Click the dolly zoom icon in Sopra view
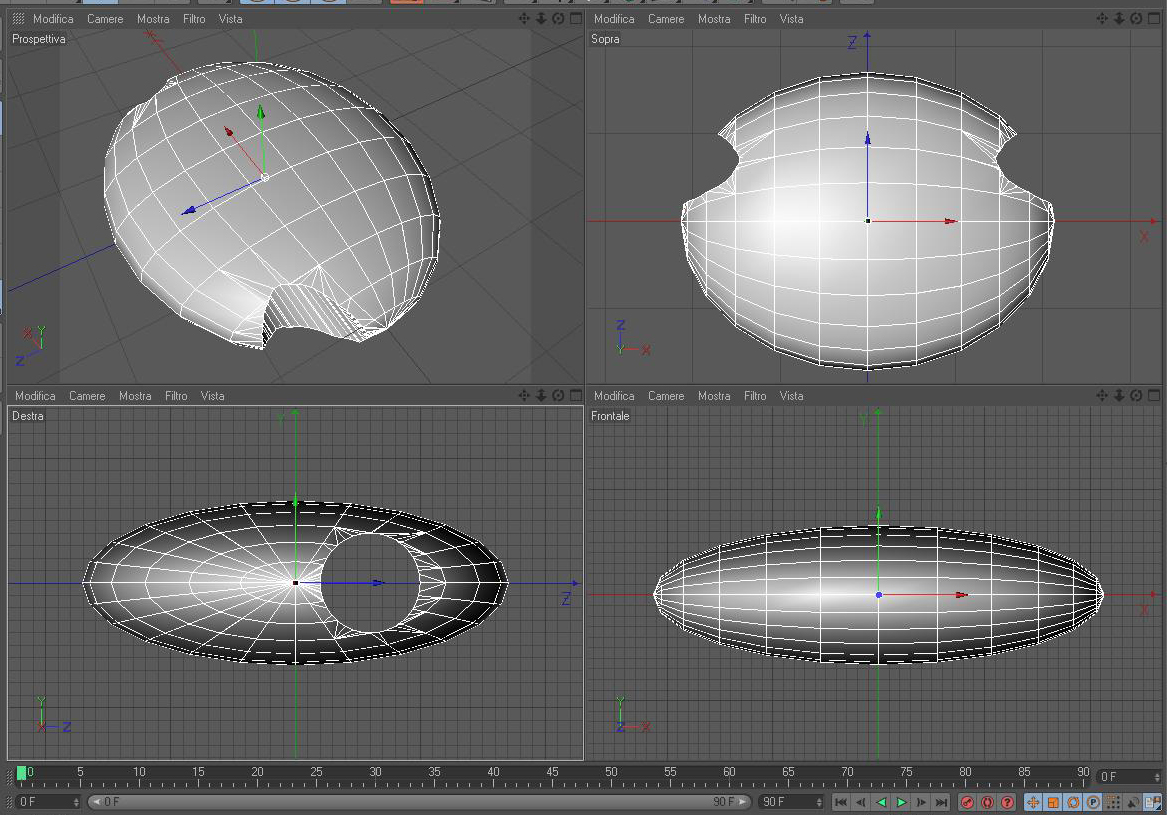The image size is (1167, 815). pos(1119,19)
